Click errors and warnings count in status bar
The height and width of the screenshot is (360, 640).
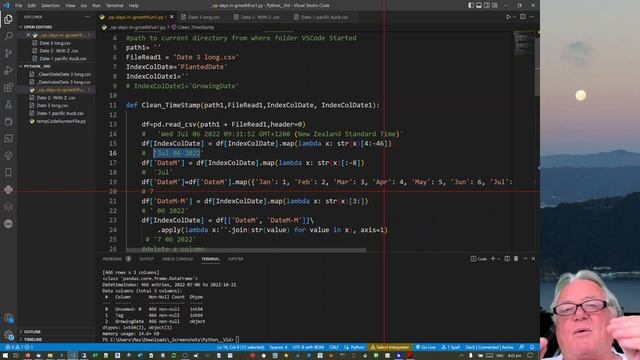coord(19,347)
